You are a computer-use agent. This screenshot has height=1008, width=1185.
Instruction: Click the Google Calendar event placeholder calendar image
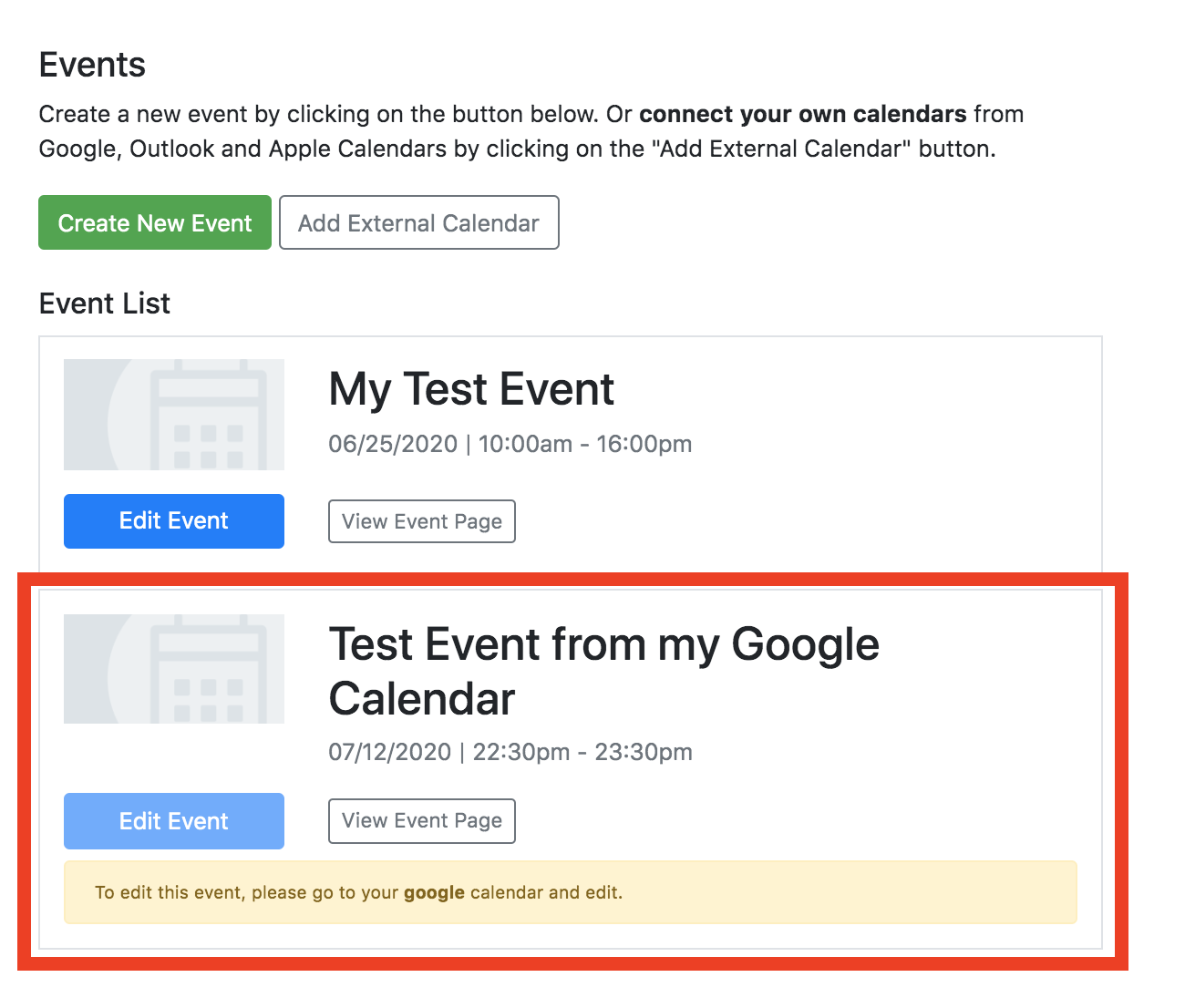coord(174,669)
